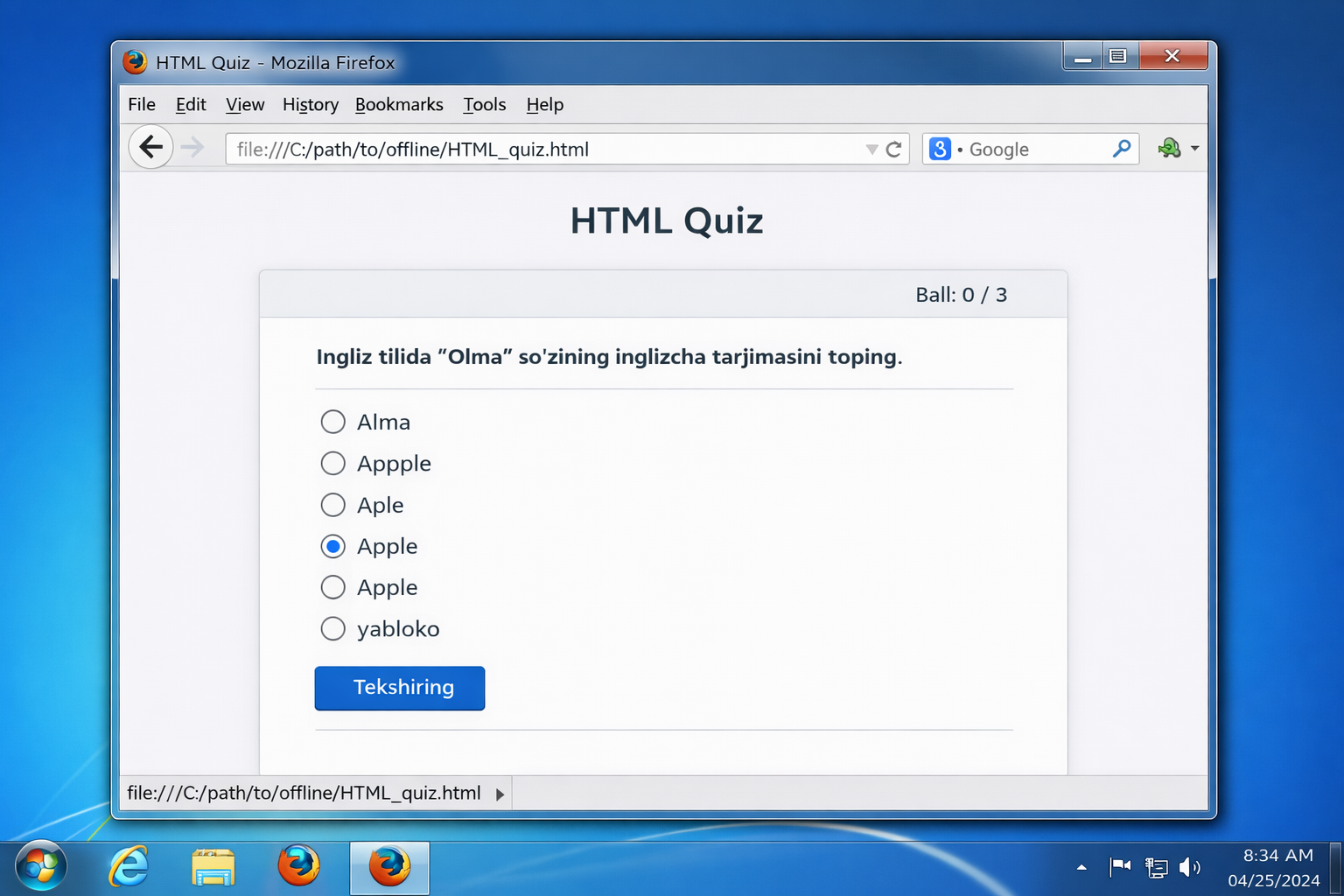Screen dimensions: 1344x896
Task: Click the Google search engine icon
Action: [x=940, y=149]
